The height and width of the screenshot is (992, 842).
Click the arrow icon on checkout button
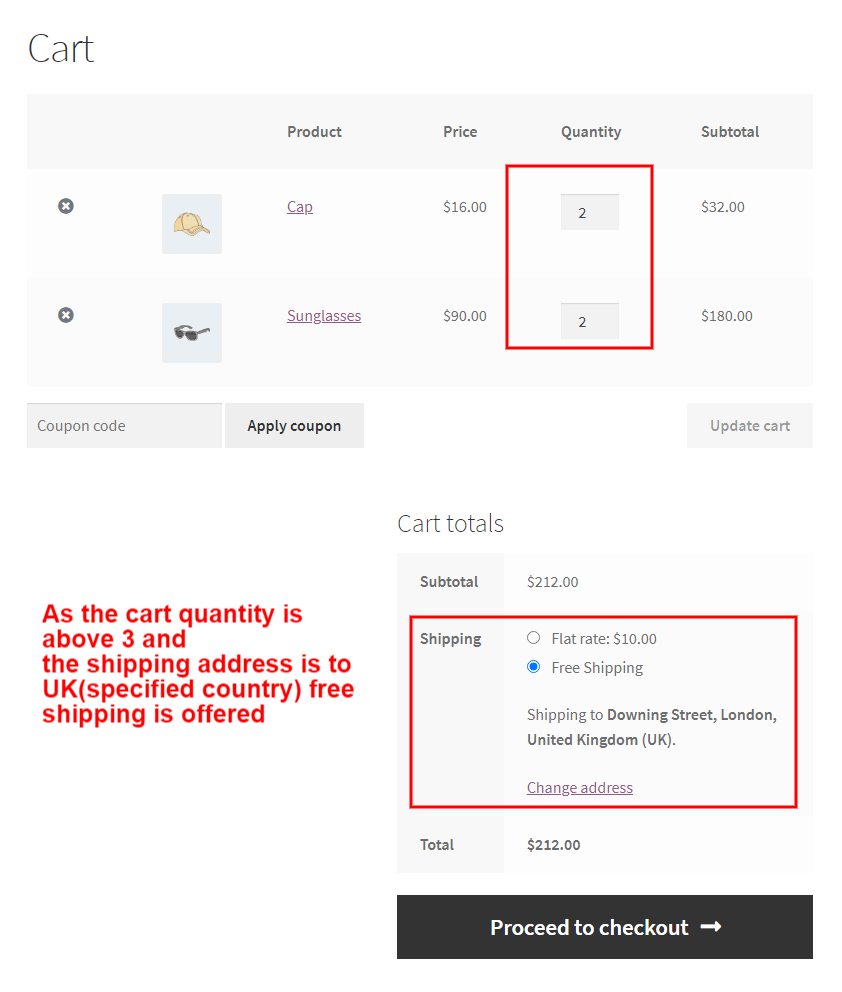coord(711,927)
